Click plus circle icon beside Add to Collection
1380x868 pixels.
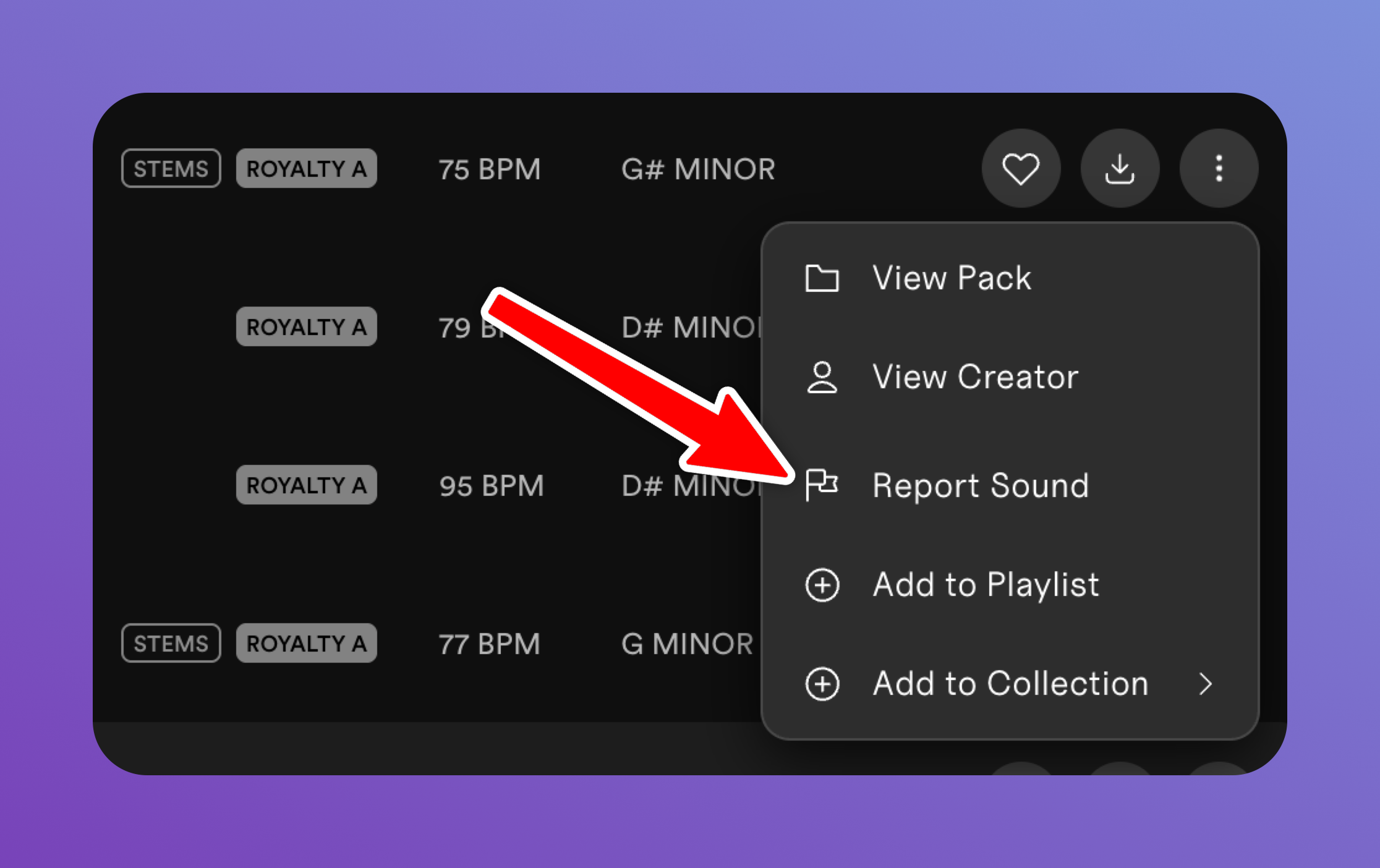[822, 684]
